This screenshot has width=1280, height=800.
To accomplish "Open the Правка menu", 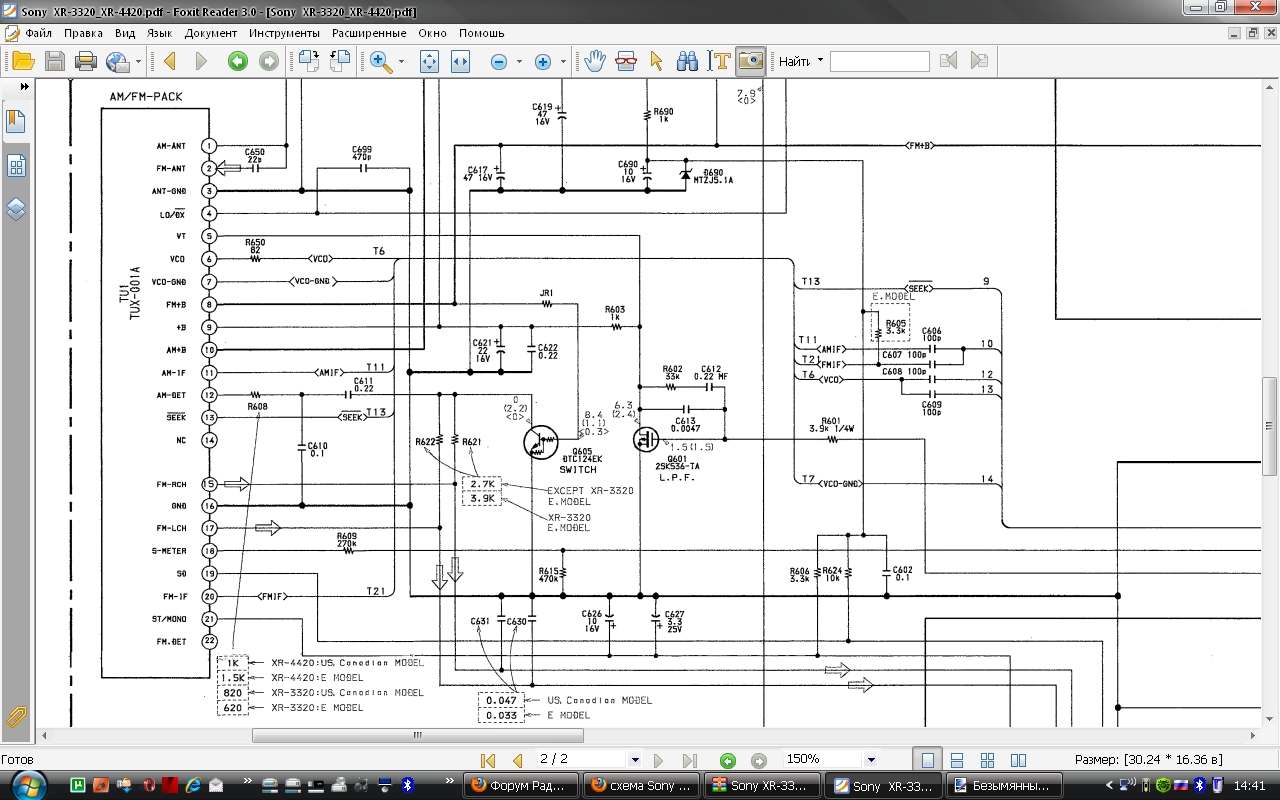I will [84, 33].
